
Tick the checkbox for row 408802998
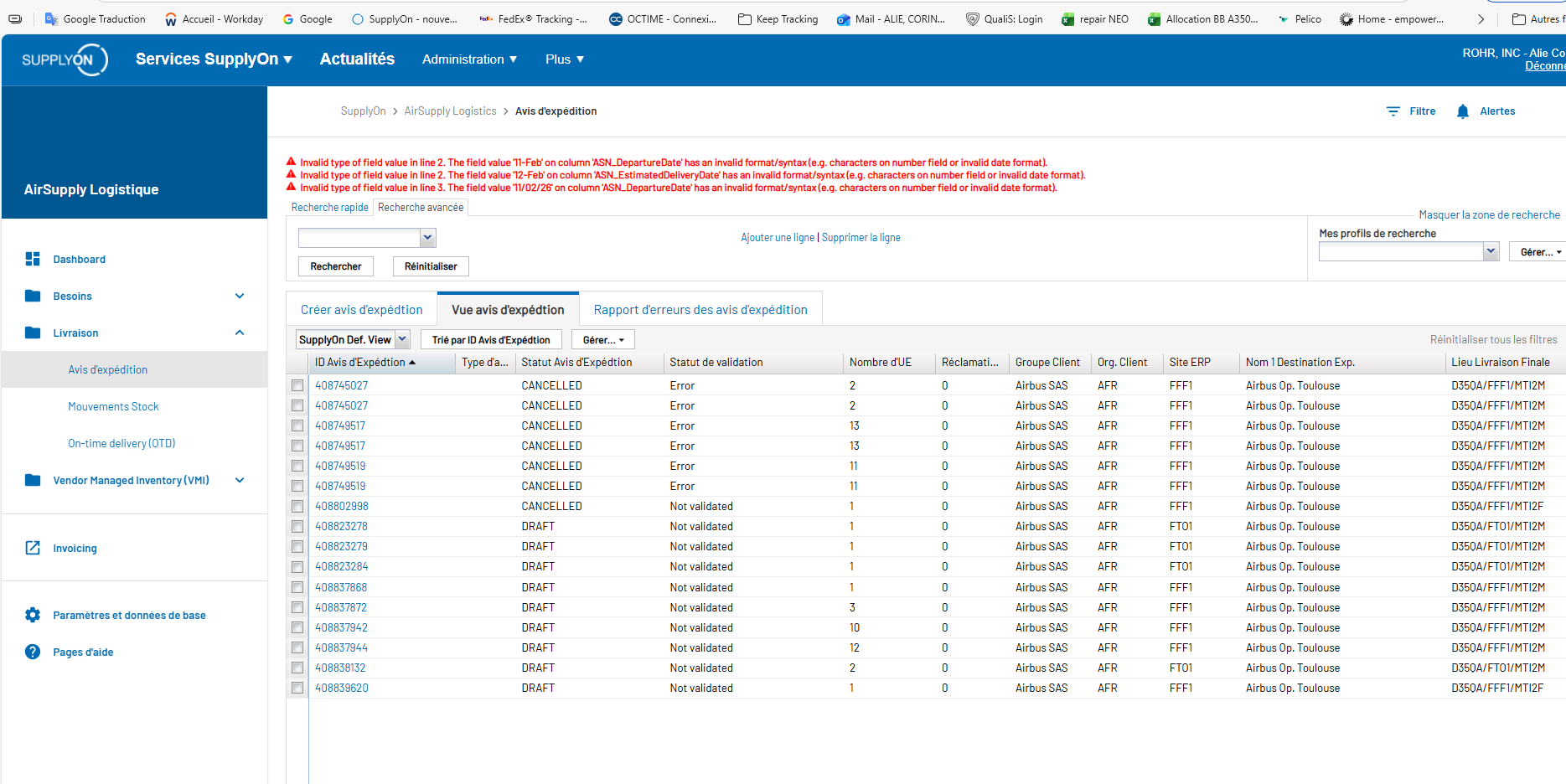297,506
